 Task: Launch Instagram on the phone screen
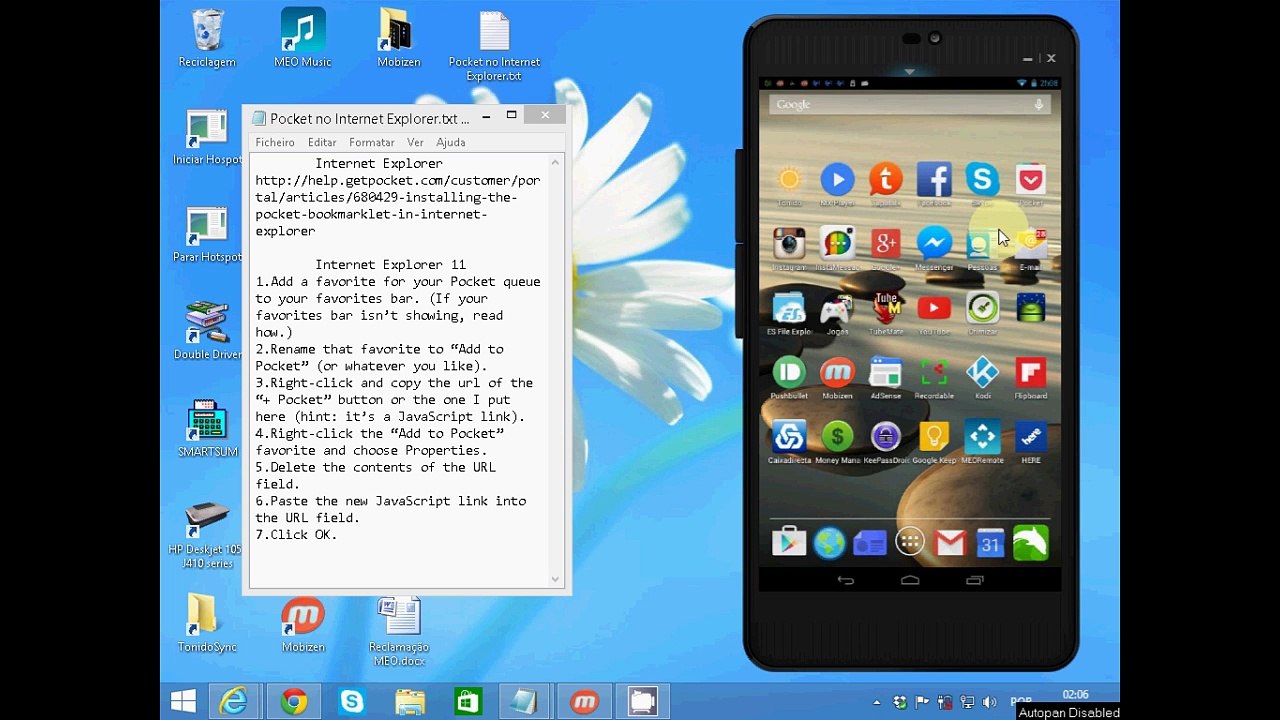coord(789,243)
